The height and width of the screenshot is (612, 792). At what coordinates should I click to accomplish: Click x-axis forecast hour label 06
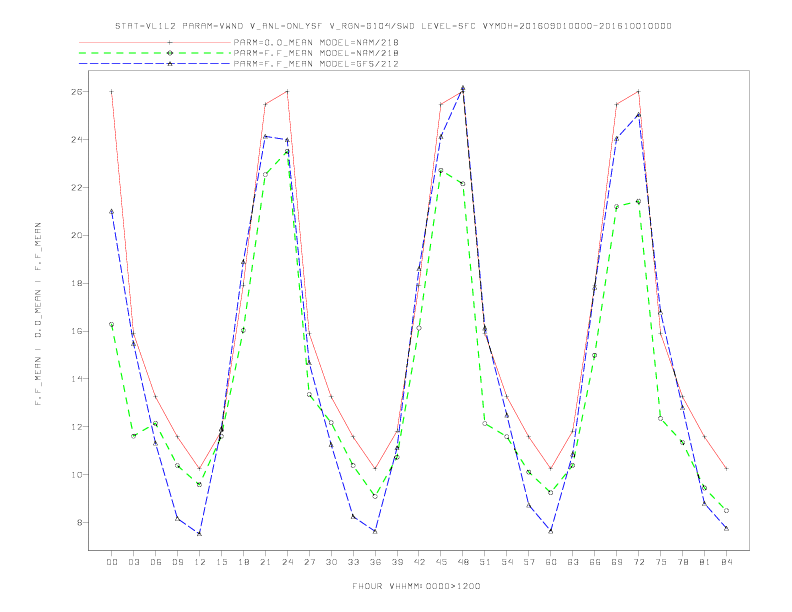point(156,562)
